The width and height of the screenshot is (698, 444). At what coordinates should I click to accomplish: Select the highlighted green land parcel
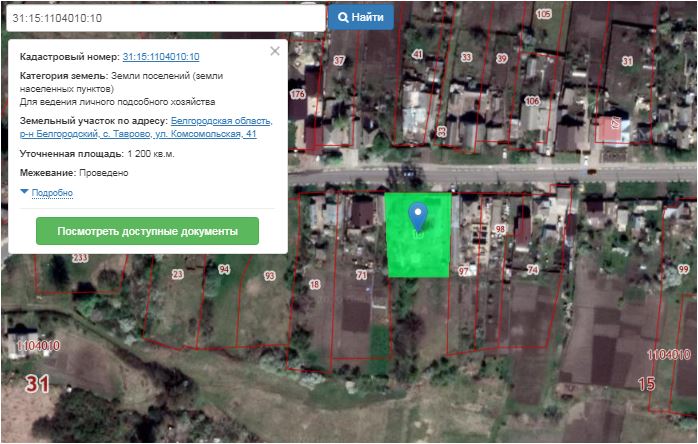click(x=418, y=235)
